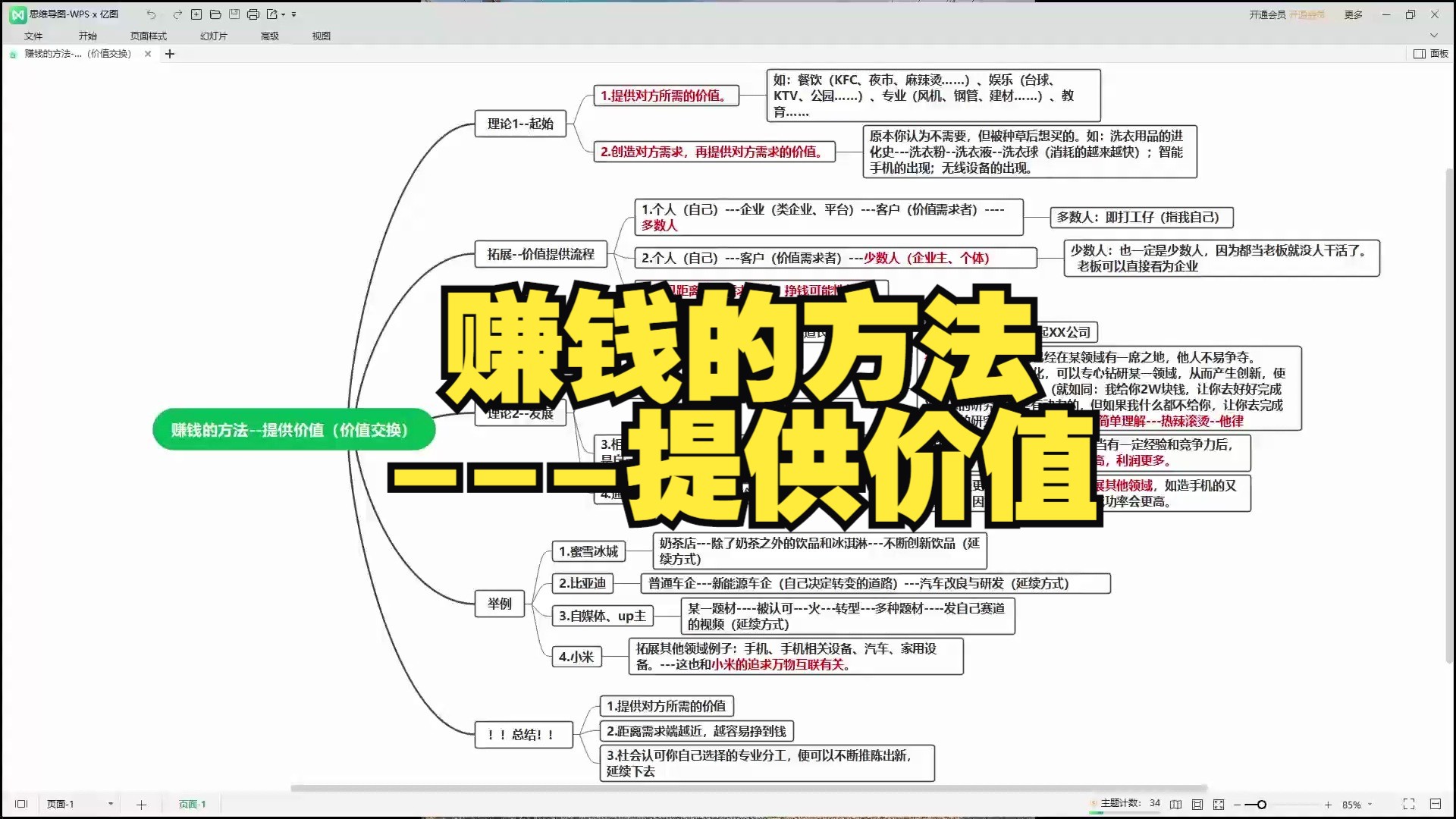
Task: Click the fit-to-page icon
Action: click(x=1197, y=804)
